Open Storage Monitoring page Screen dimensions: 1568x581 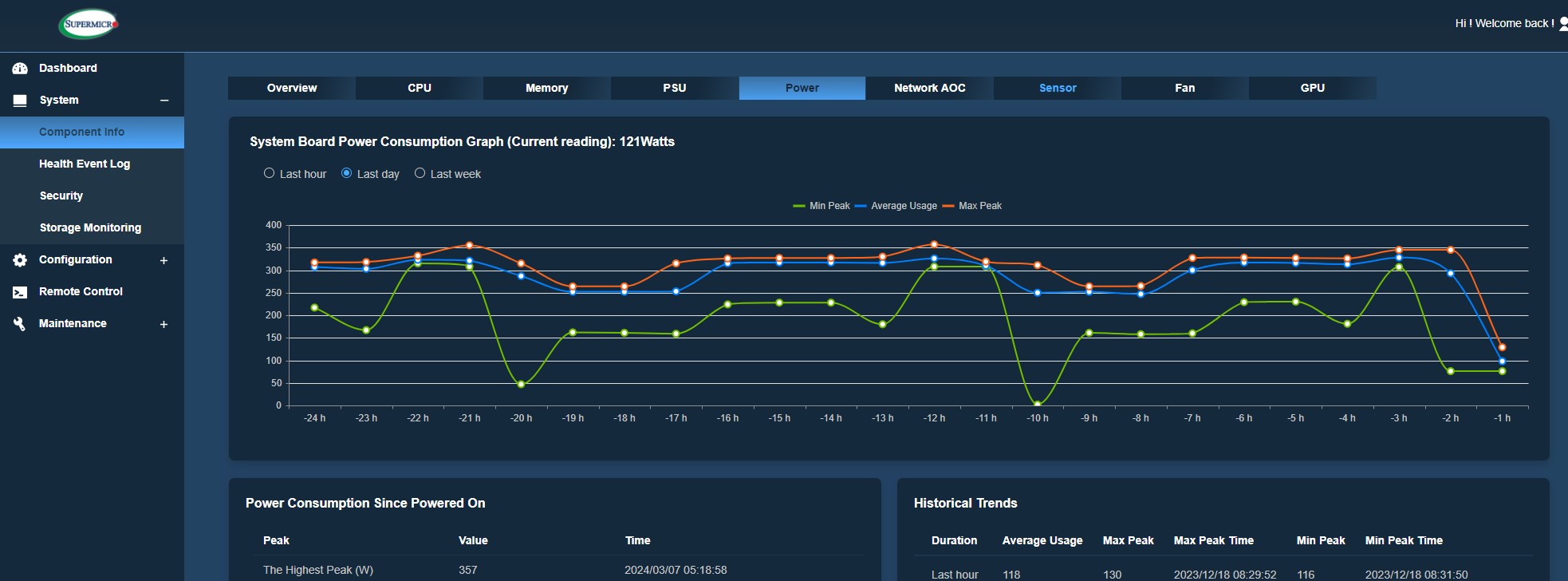pos(92,228)
